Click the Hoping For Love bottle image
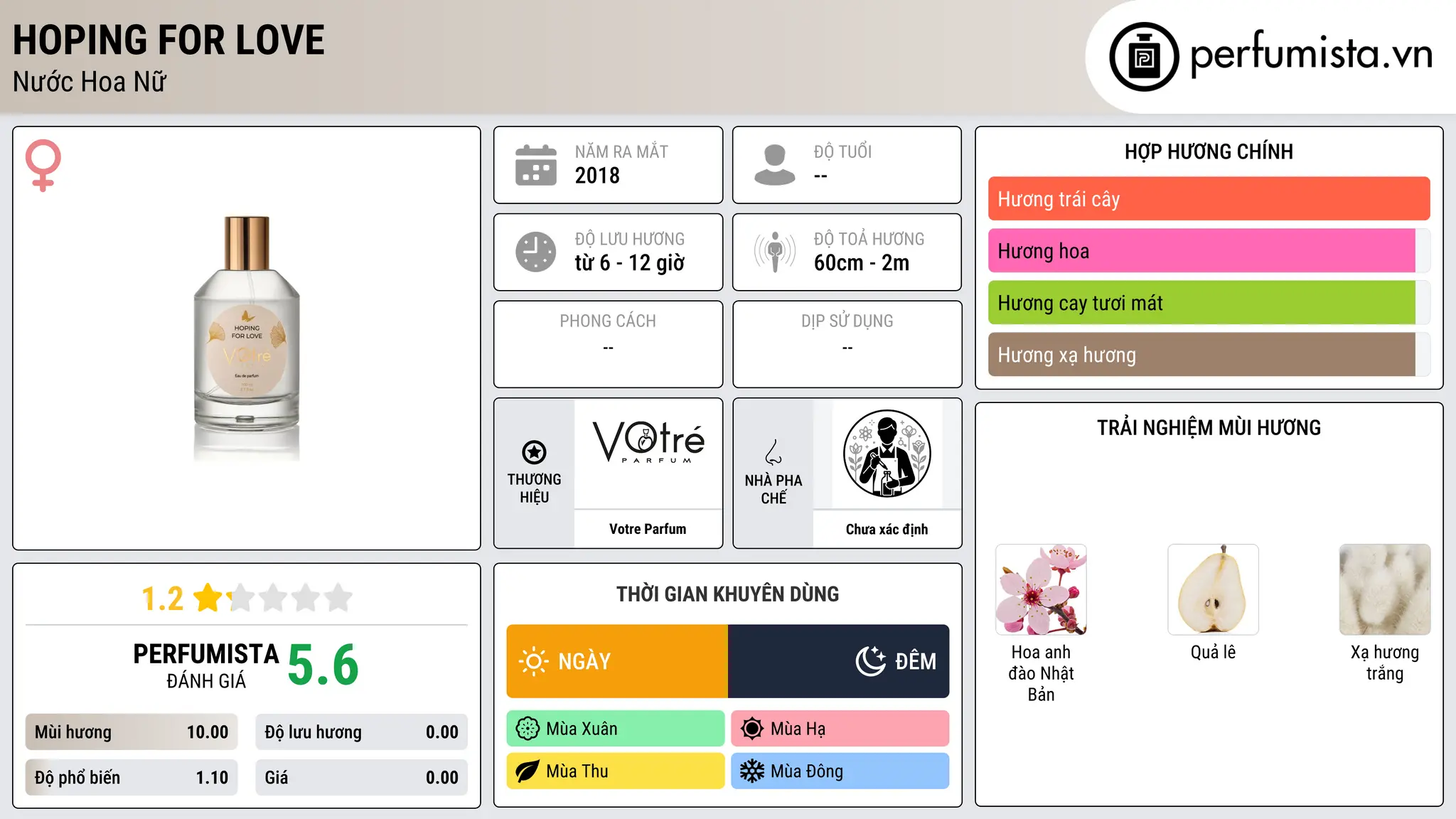 (247, 338)
